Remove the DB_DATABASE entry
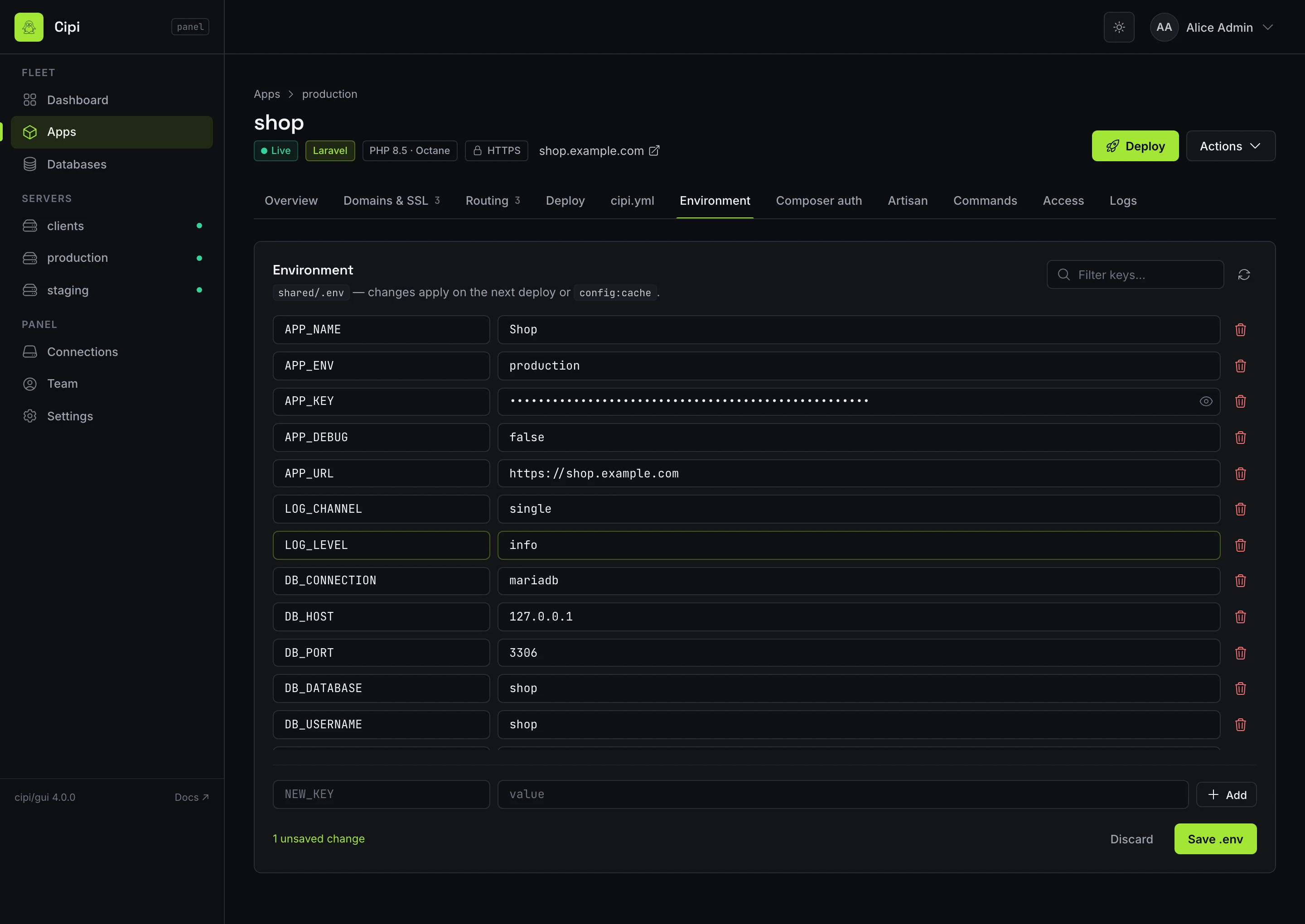Viewport: 1305px width, 924px height. 1241,688
